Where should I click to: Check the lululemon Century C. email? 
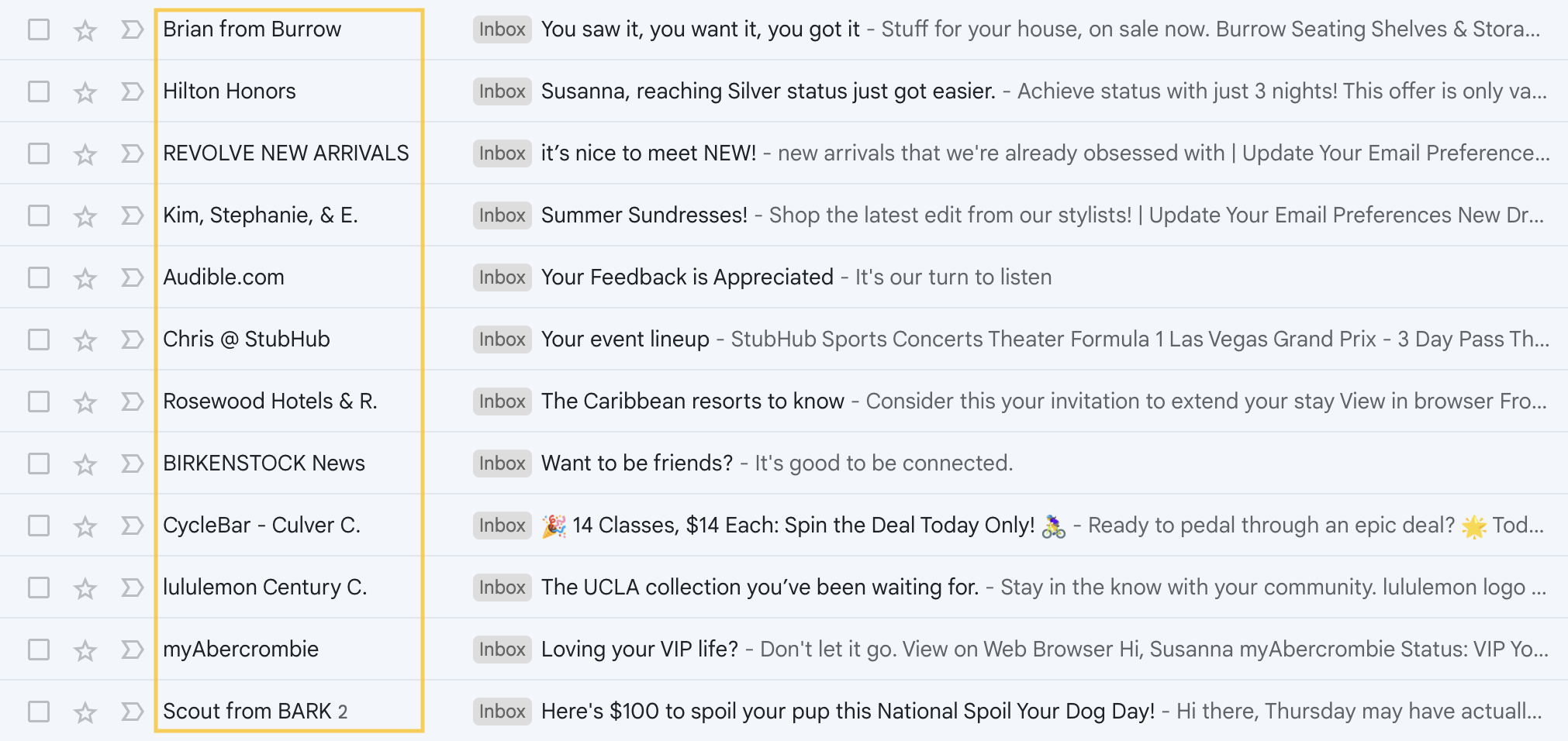pos(39,588)
